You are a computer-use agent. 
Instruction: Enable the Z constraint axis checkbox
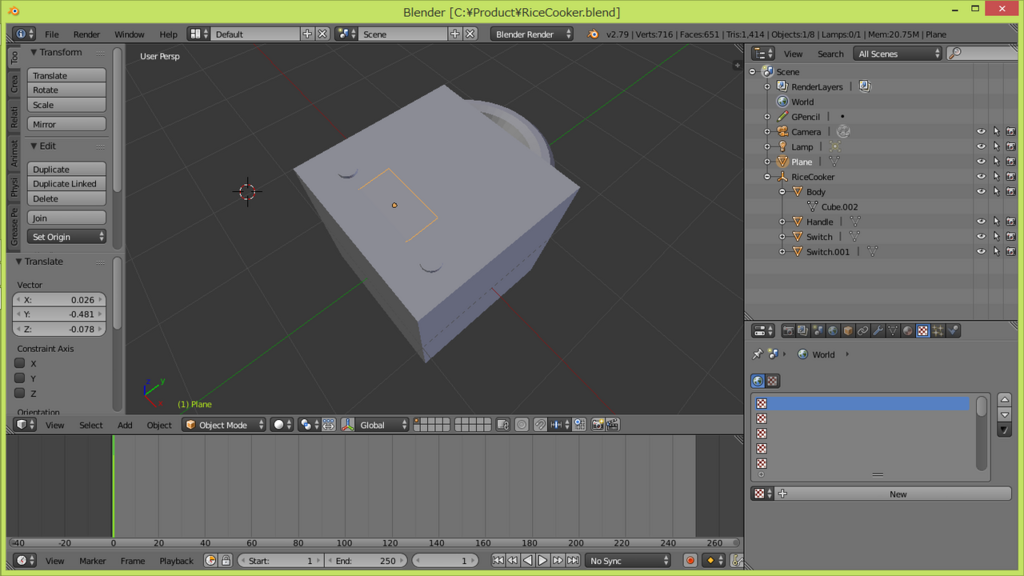click(20, 393)
